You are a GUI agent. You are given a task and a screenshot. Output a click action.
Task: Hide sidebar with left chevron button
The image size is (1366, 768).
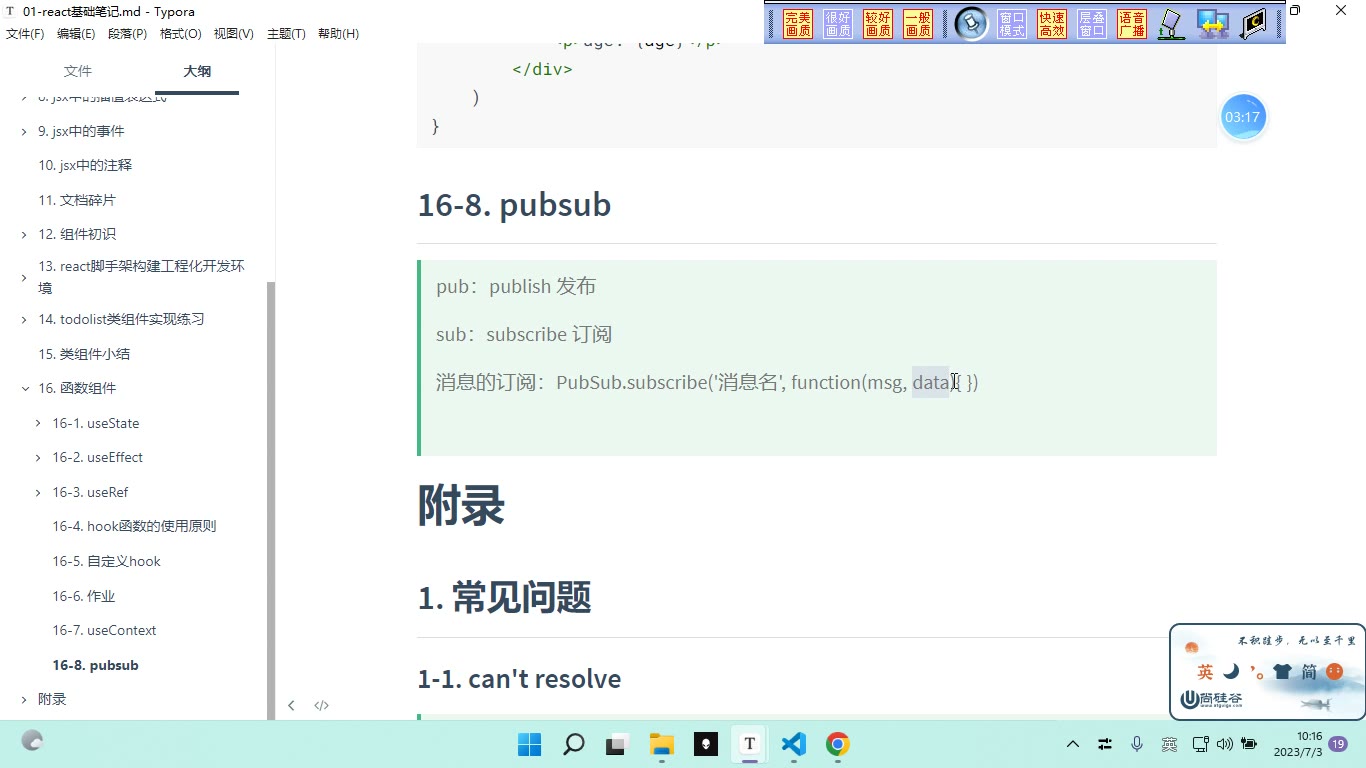(291, 705)
